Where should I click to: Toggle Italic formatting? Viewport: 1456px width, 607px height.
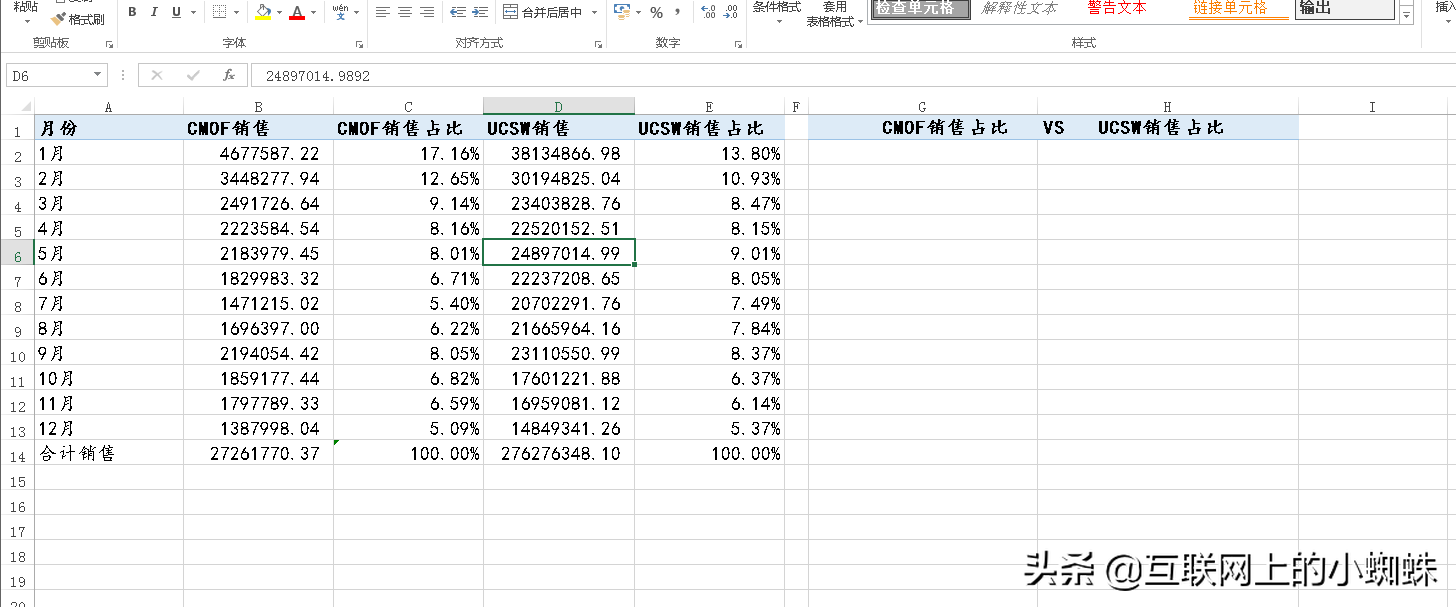click(154, 12)
